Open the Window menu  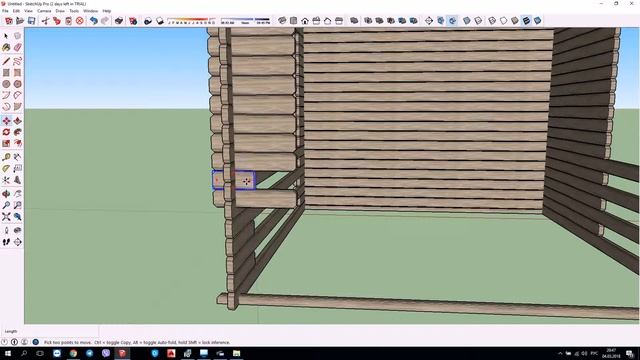point(91,11)
